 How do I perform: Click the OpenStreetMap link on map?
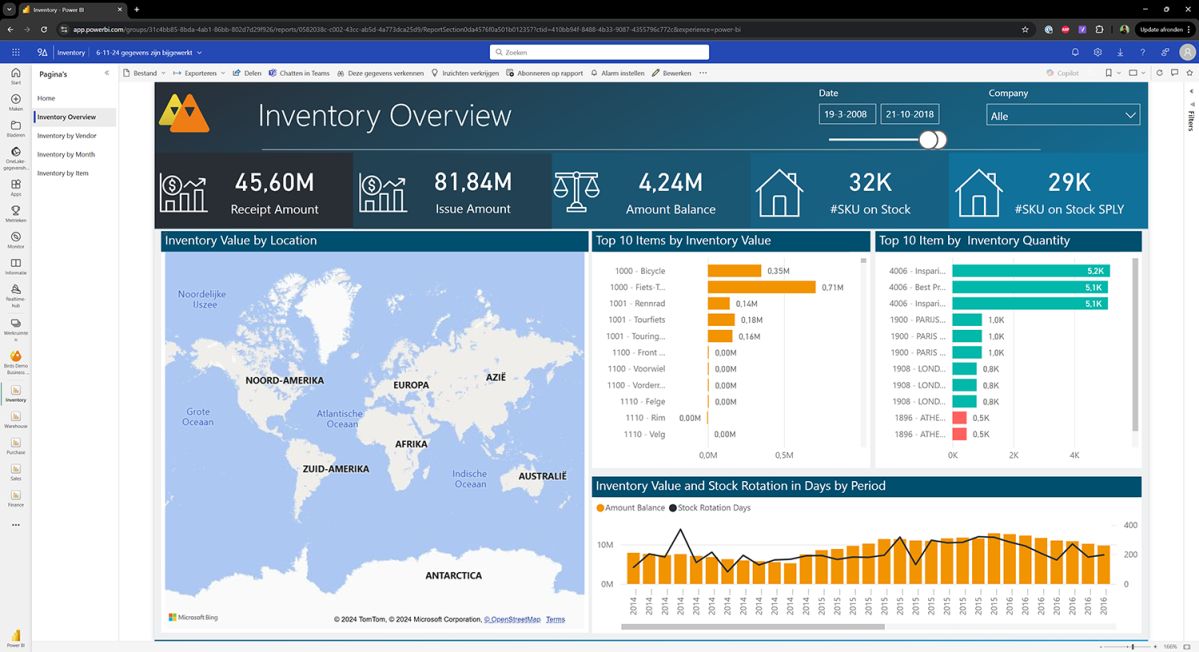click(x=512, y=620)
